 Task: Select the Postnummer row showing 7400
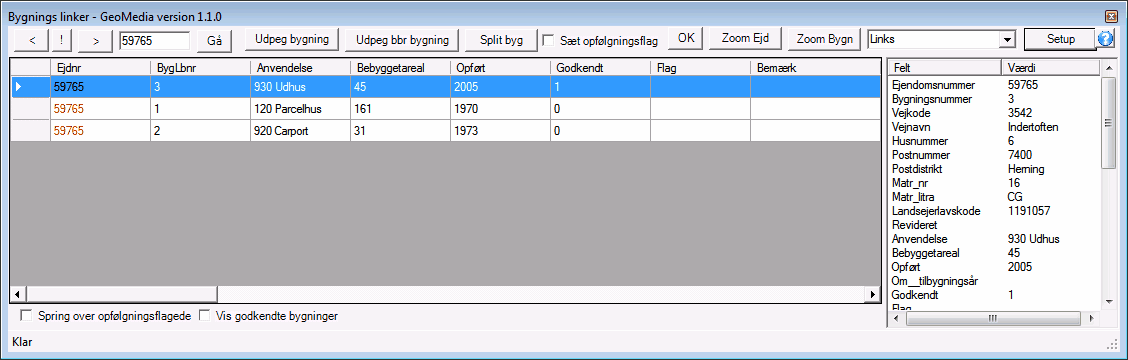click(993, 155)
